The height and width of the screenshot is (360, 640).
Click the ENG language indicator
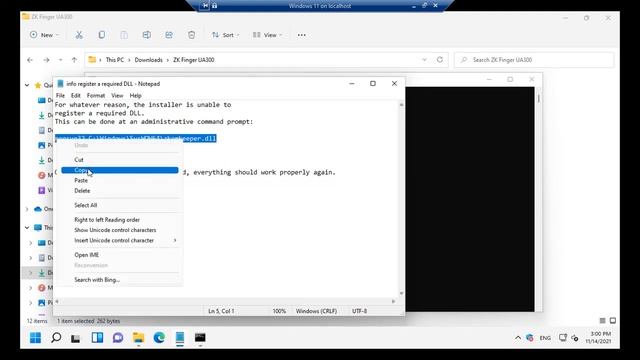coord(545,338)
